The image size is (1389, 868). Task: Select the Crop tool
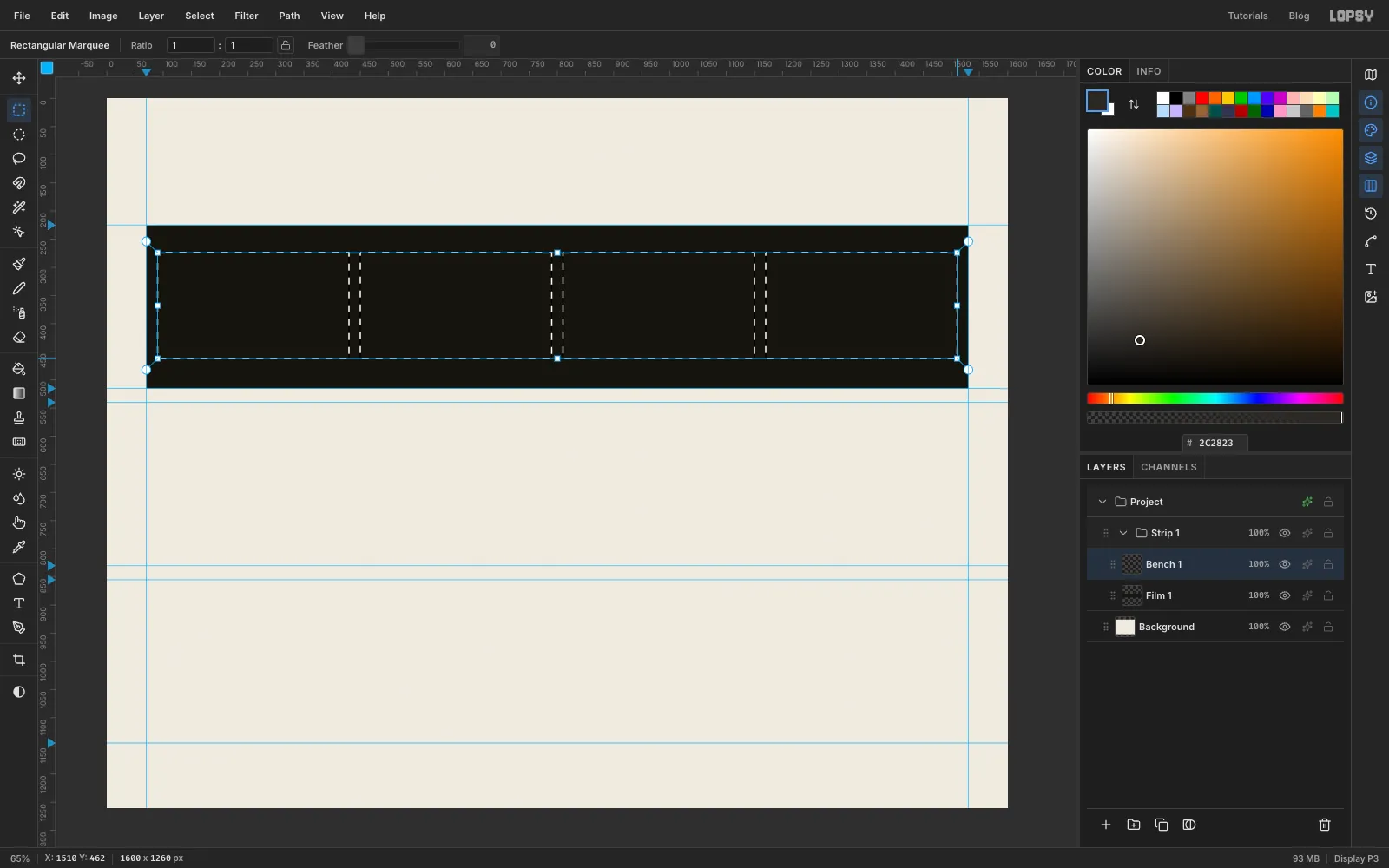(19, 660)
